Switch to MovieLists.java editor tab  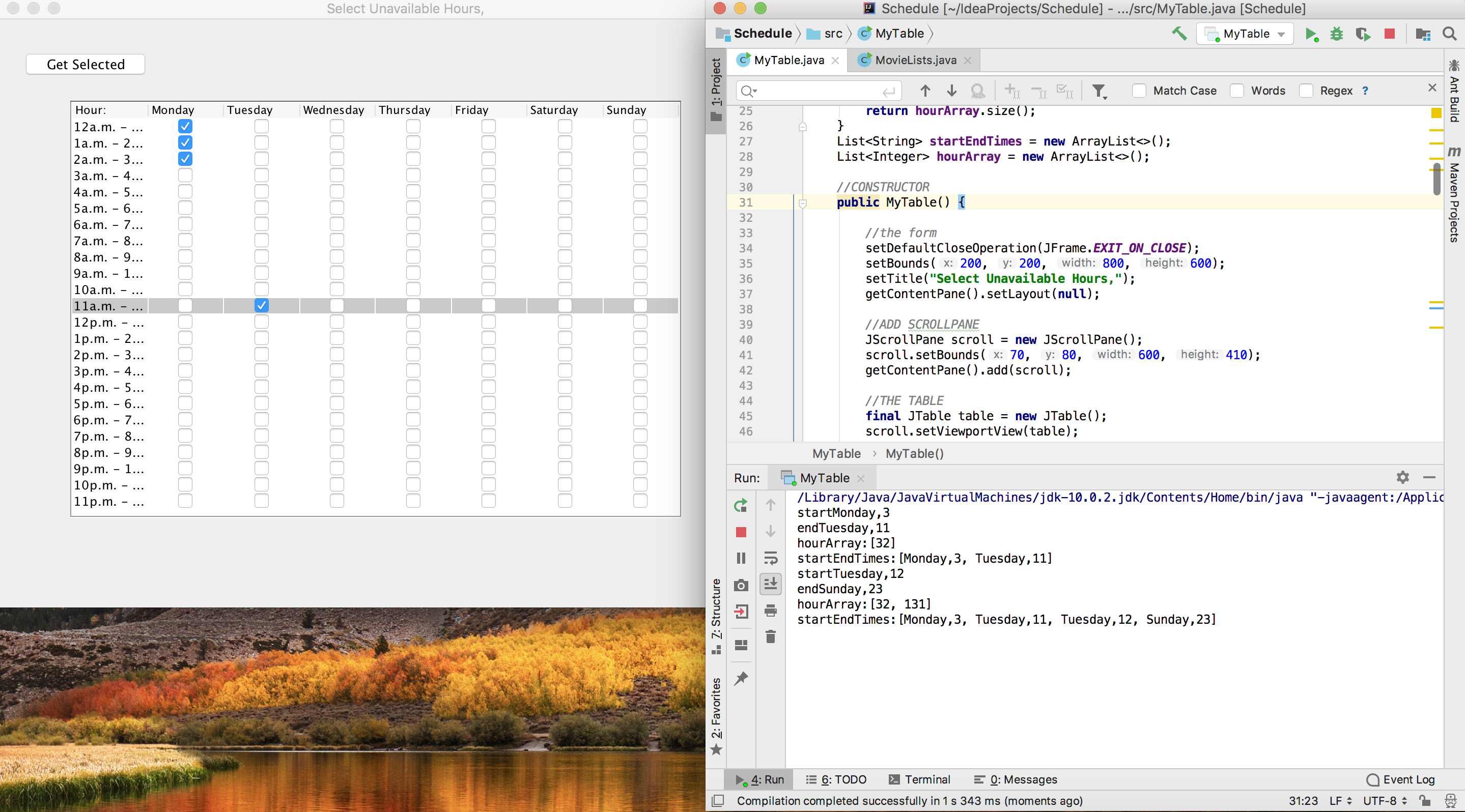(915, 60)
